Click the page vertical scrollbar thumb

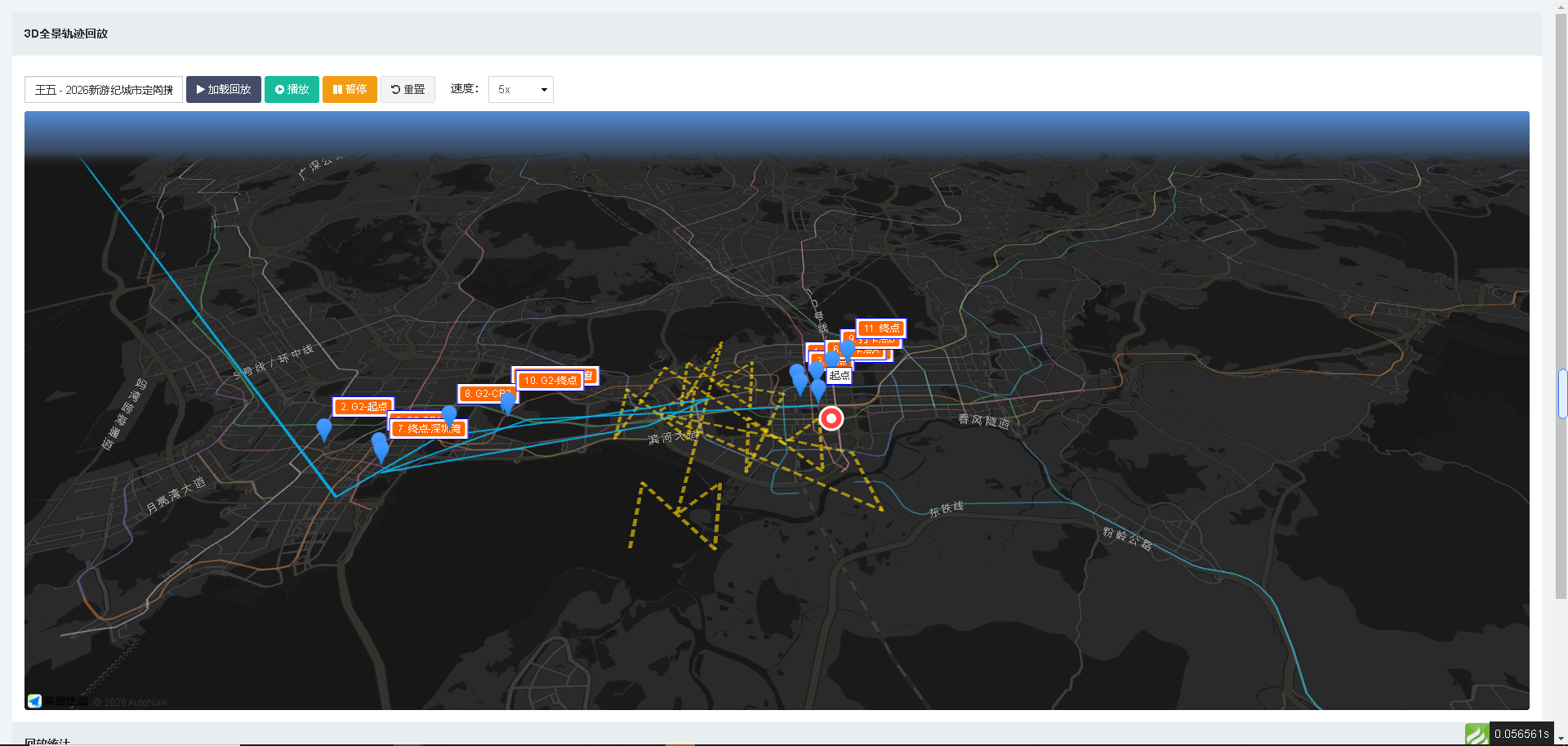point(1561,394)
